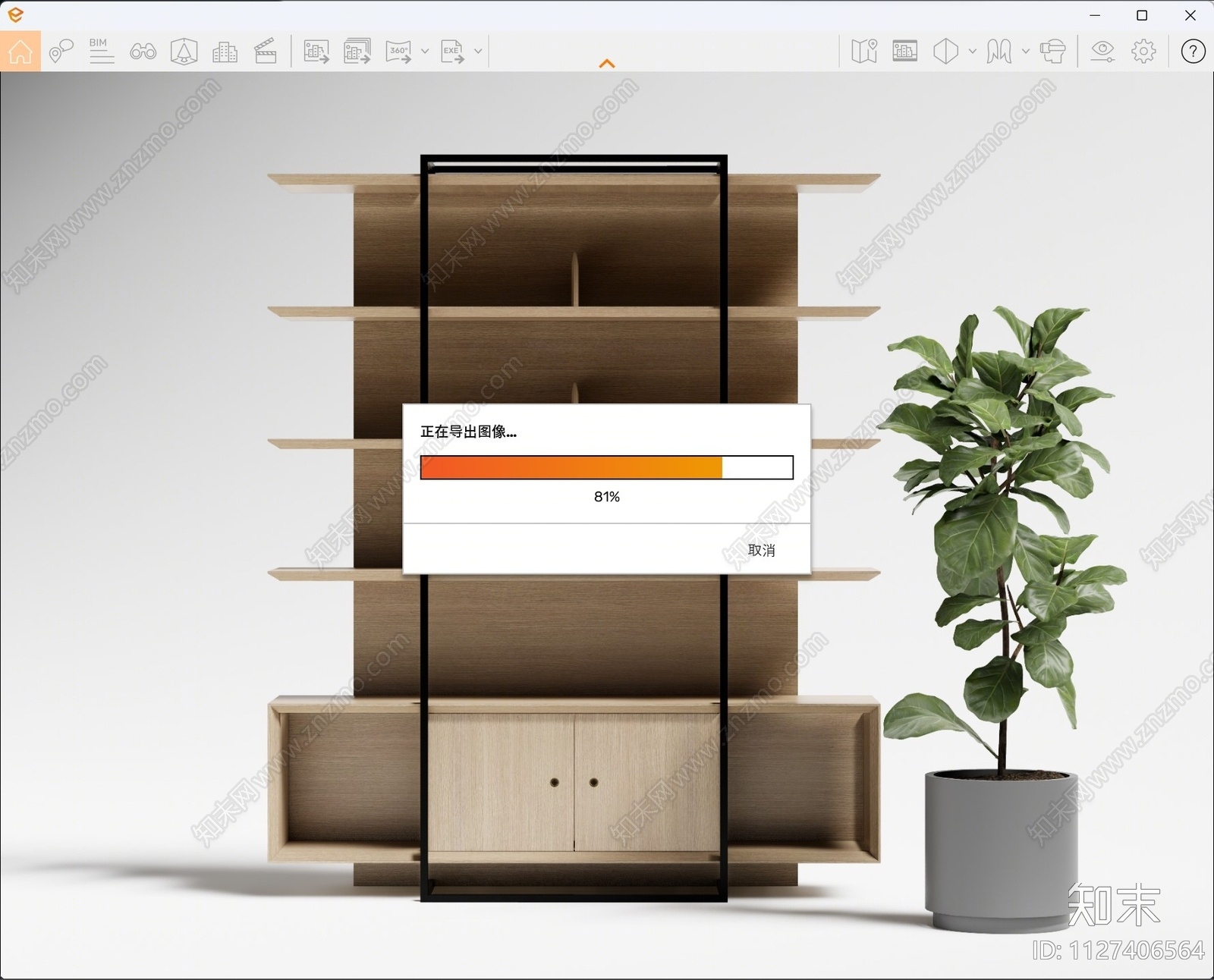
Task: Open the map navigation icon
Action: (863, 52)
